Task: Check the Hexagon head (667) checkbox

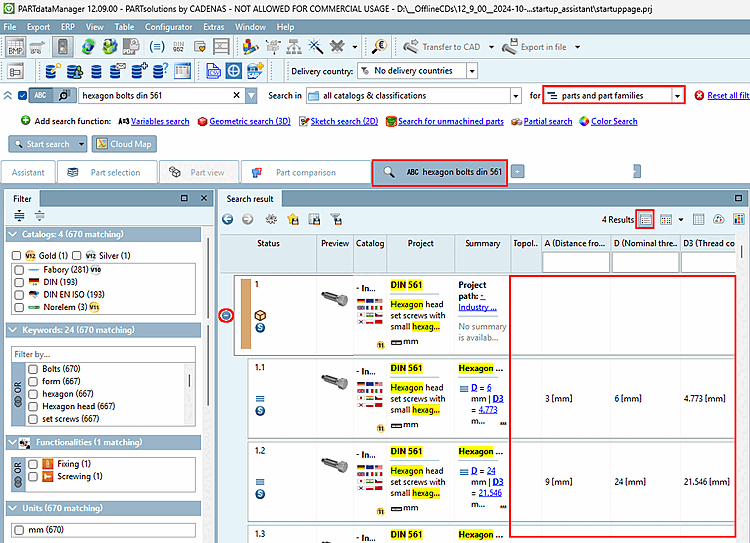Action: (33, 406)
